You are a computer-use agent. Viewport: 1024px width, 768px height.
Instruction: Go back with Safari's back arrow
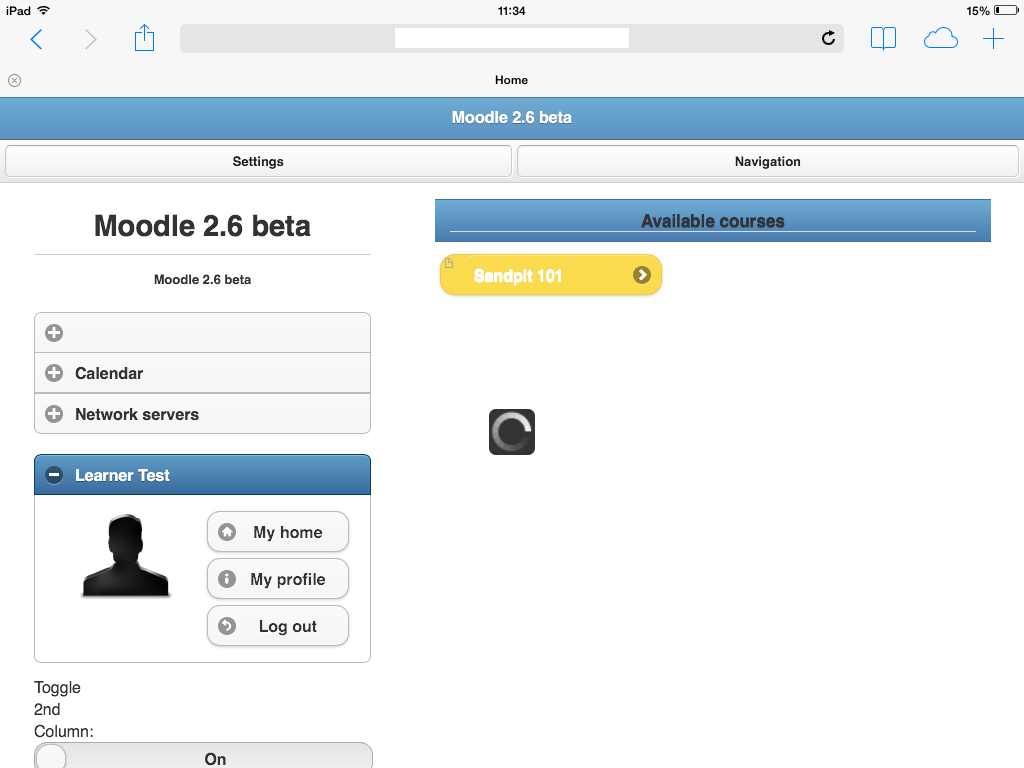(37, 39)
